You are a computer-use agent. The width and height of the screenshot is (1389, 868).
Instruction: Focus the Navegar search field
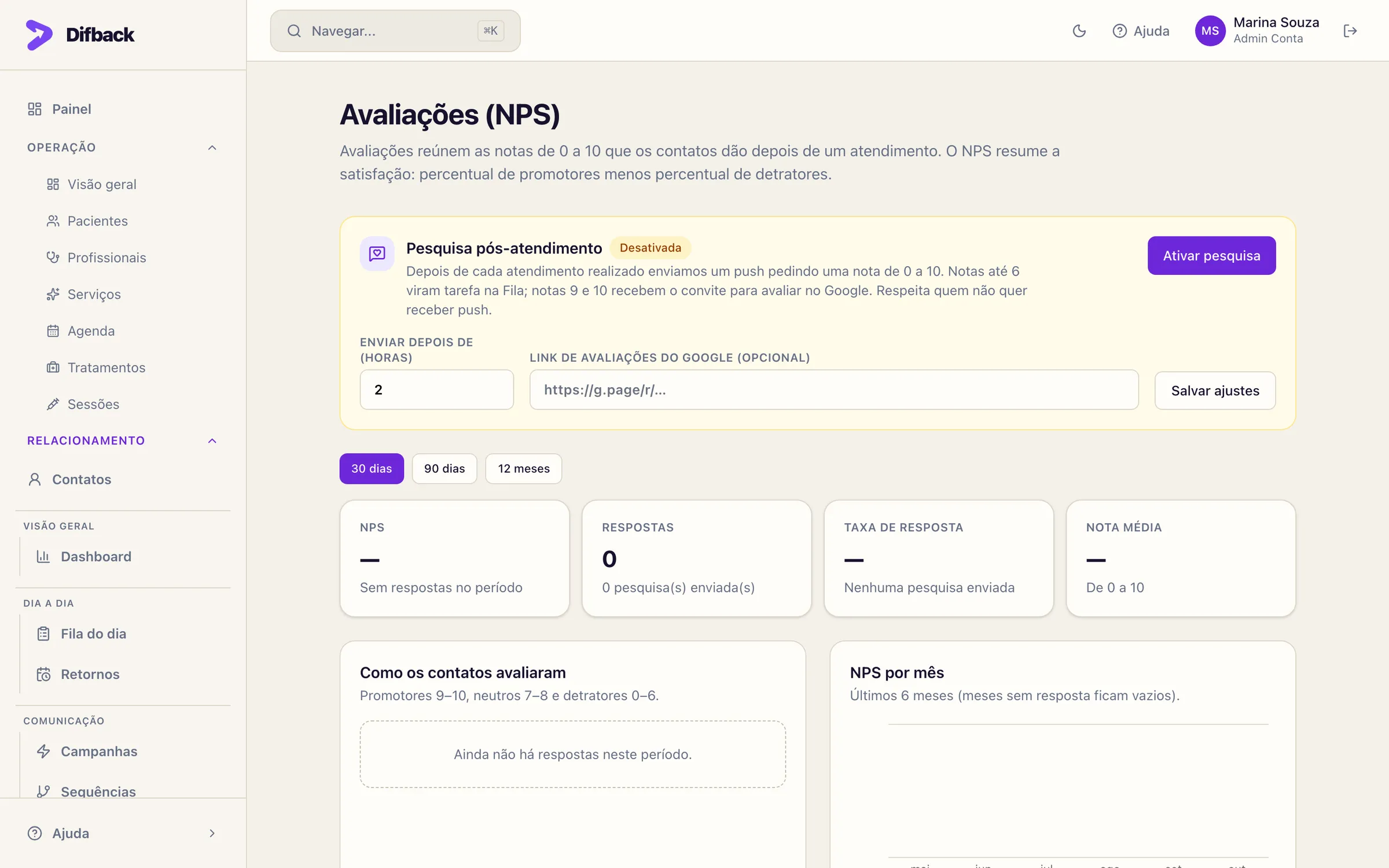point(395,31)
